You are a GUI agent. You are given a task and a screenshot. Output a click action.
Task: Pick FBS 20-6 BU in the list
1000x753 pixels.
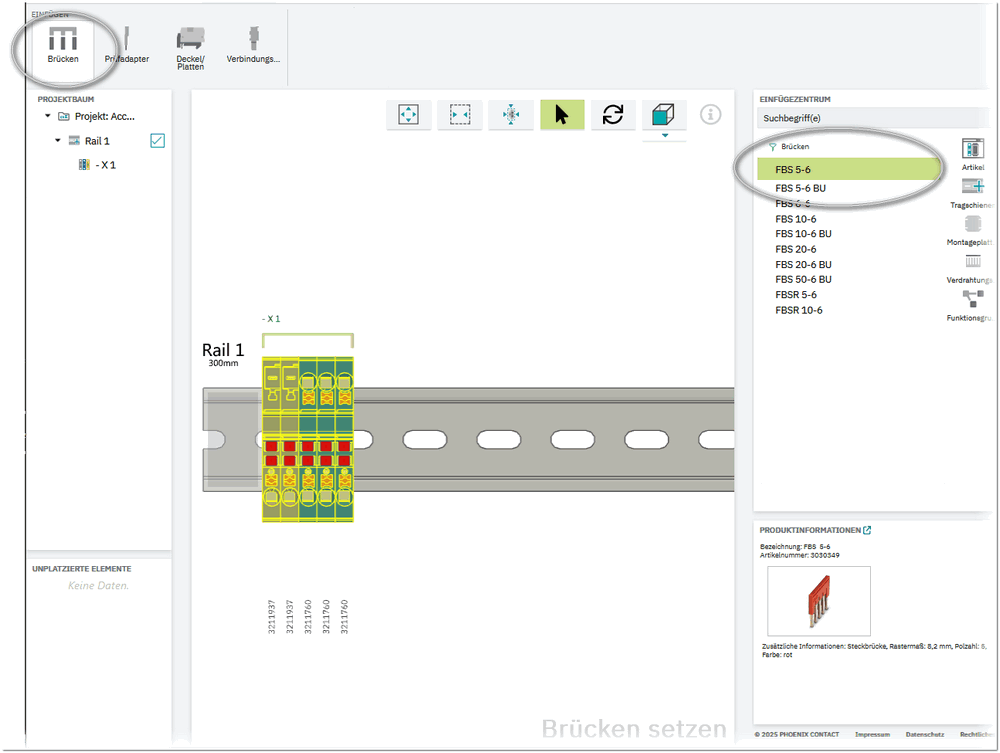click(803, 265)
